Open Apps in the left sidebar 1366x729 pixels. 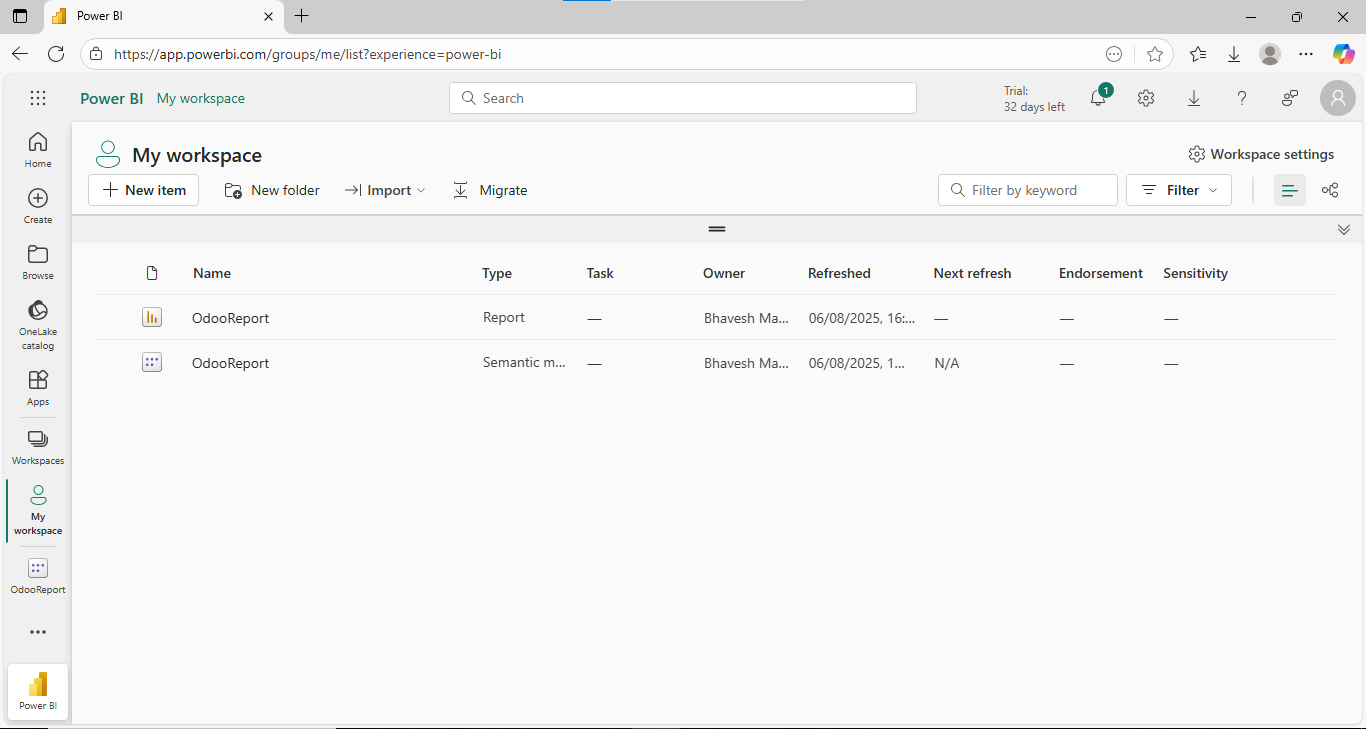tap(38, 387)
